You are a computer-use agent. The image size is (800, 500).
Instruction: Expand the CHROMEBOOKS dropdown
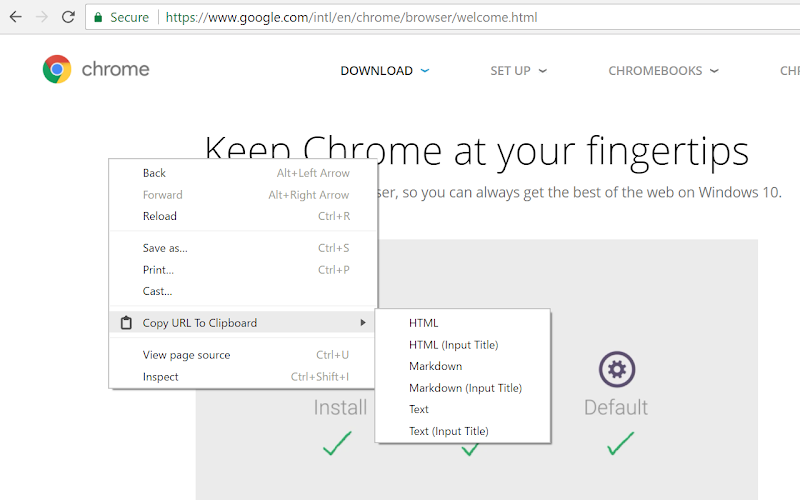(x=663, y=70)
